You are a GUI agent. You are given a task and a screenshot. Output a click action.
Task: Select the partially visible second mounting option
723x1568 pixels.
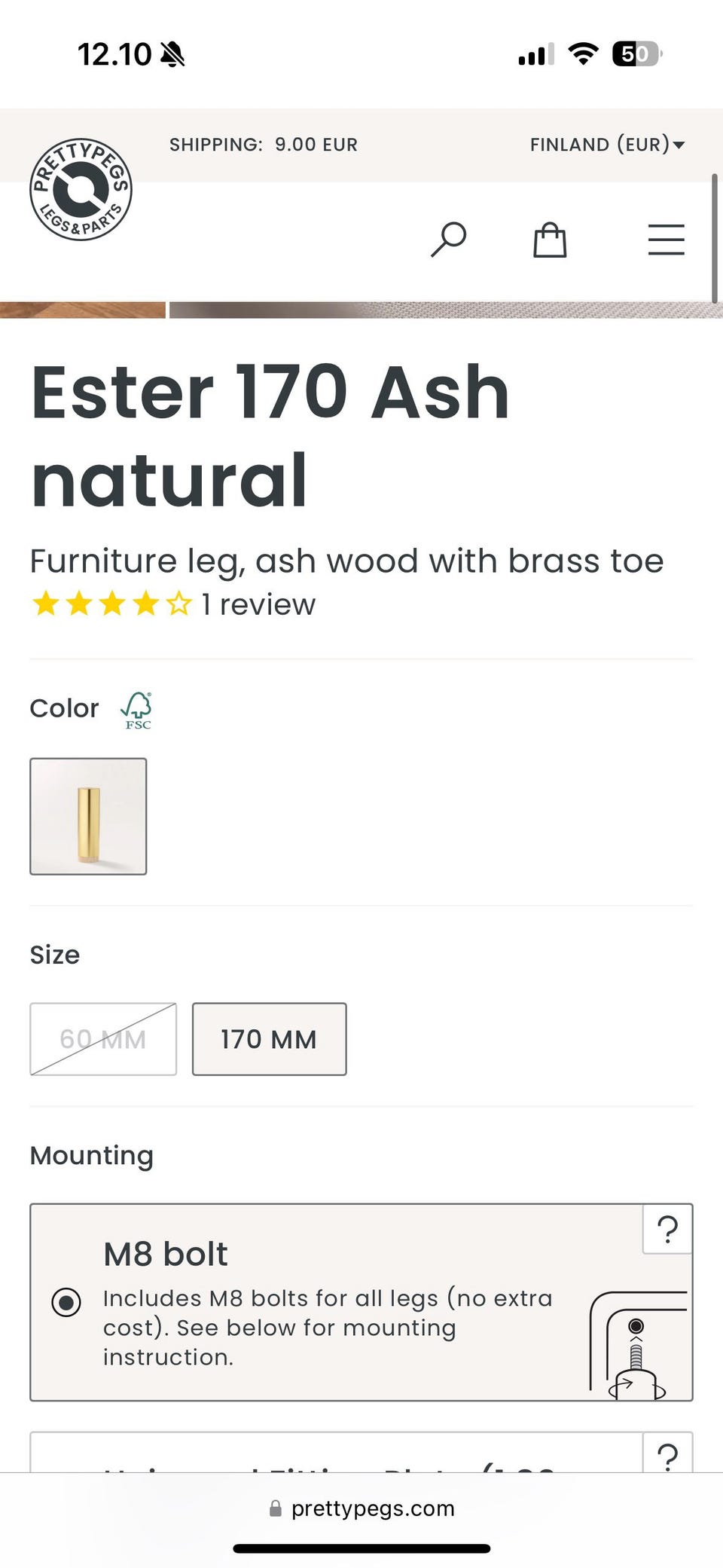(331, 1459)
